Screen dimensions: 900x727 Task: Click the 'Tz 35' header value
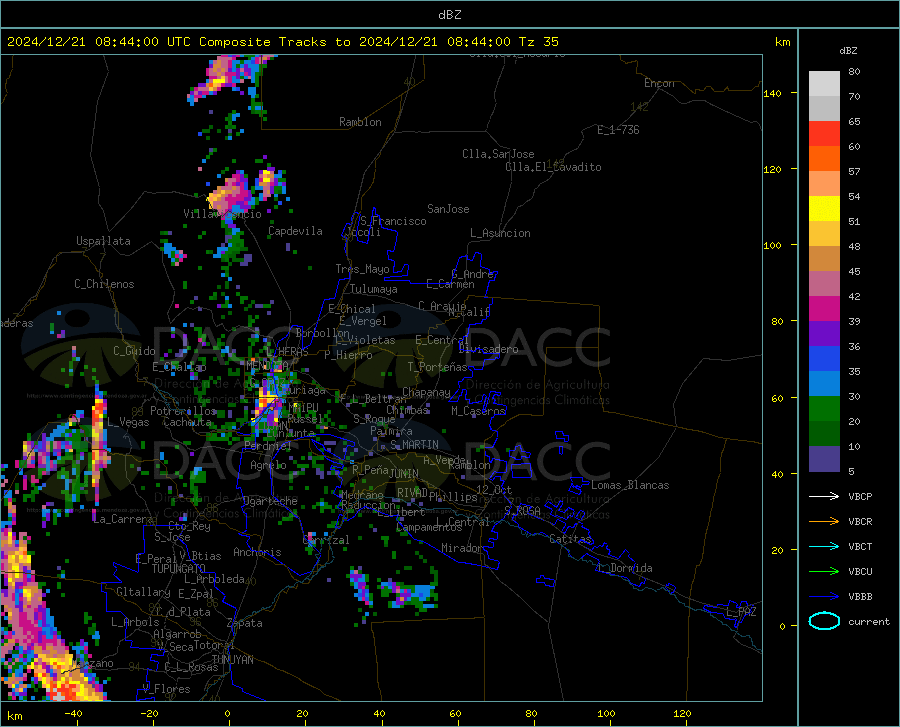point(538,42)
